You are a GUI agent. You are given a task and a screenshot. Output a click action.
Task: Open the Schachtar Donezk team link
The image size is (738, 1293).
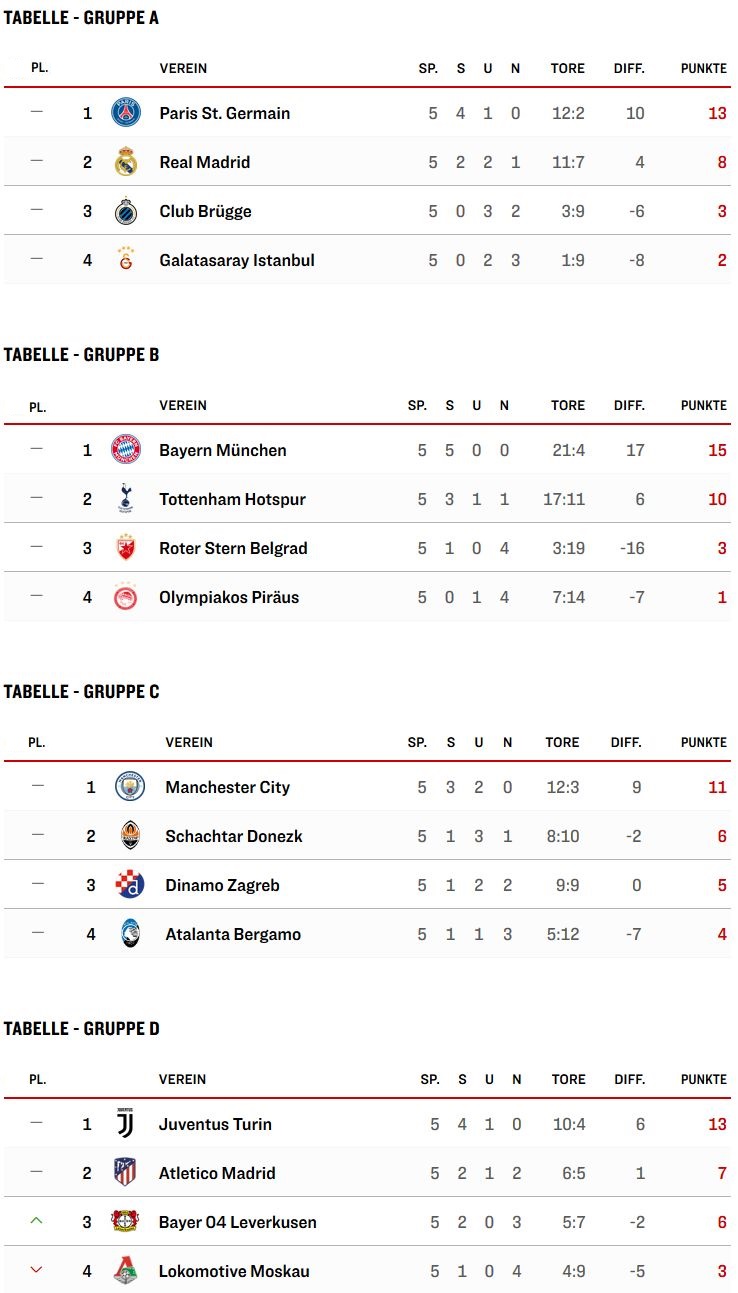pos(234,836)
